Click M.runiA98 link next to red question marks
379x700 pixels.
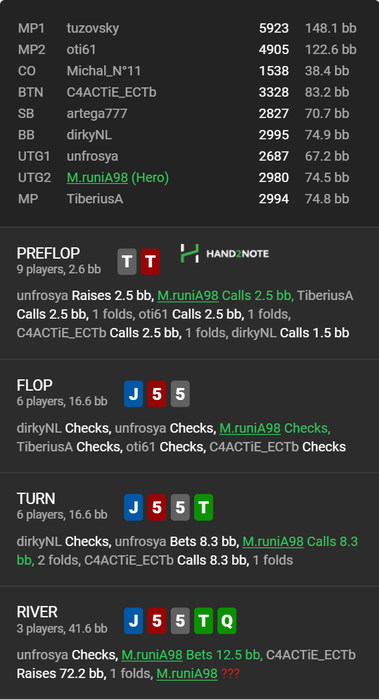click(187, 674)
